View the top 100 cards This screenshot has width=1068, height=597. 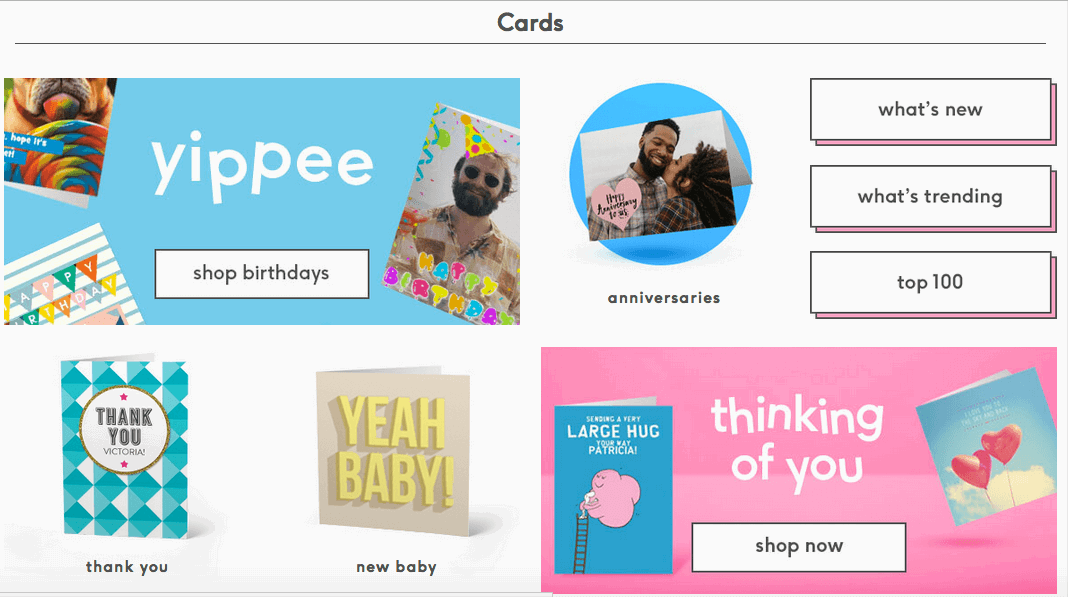click(x=930, y=282)
